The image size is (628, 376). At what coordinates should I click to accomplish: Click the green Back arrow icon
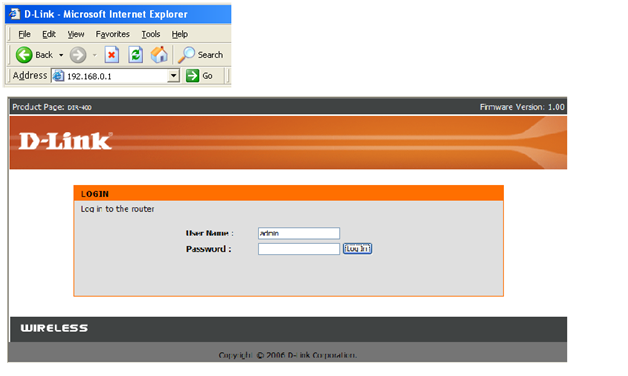tap(24, 55)
